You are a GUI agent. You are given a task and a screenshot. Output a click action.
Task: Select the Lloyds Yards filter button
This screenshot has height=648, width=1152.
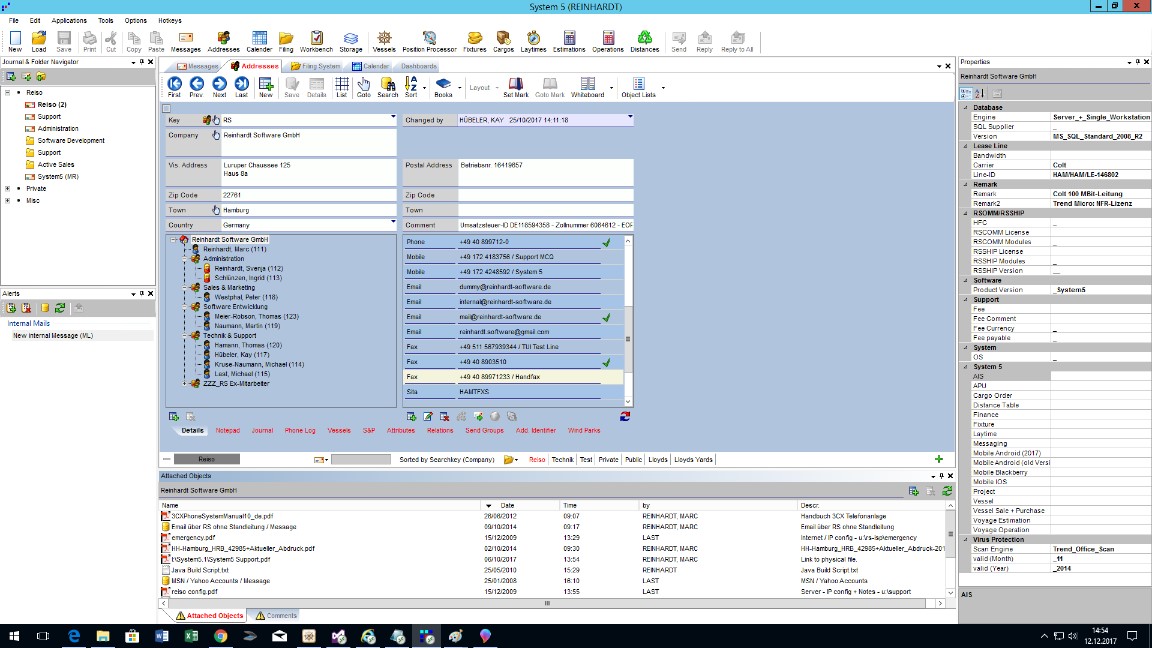coord(694,459)
